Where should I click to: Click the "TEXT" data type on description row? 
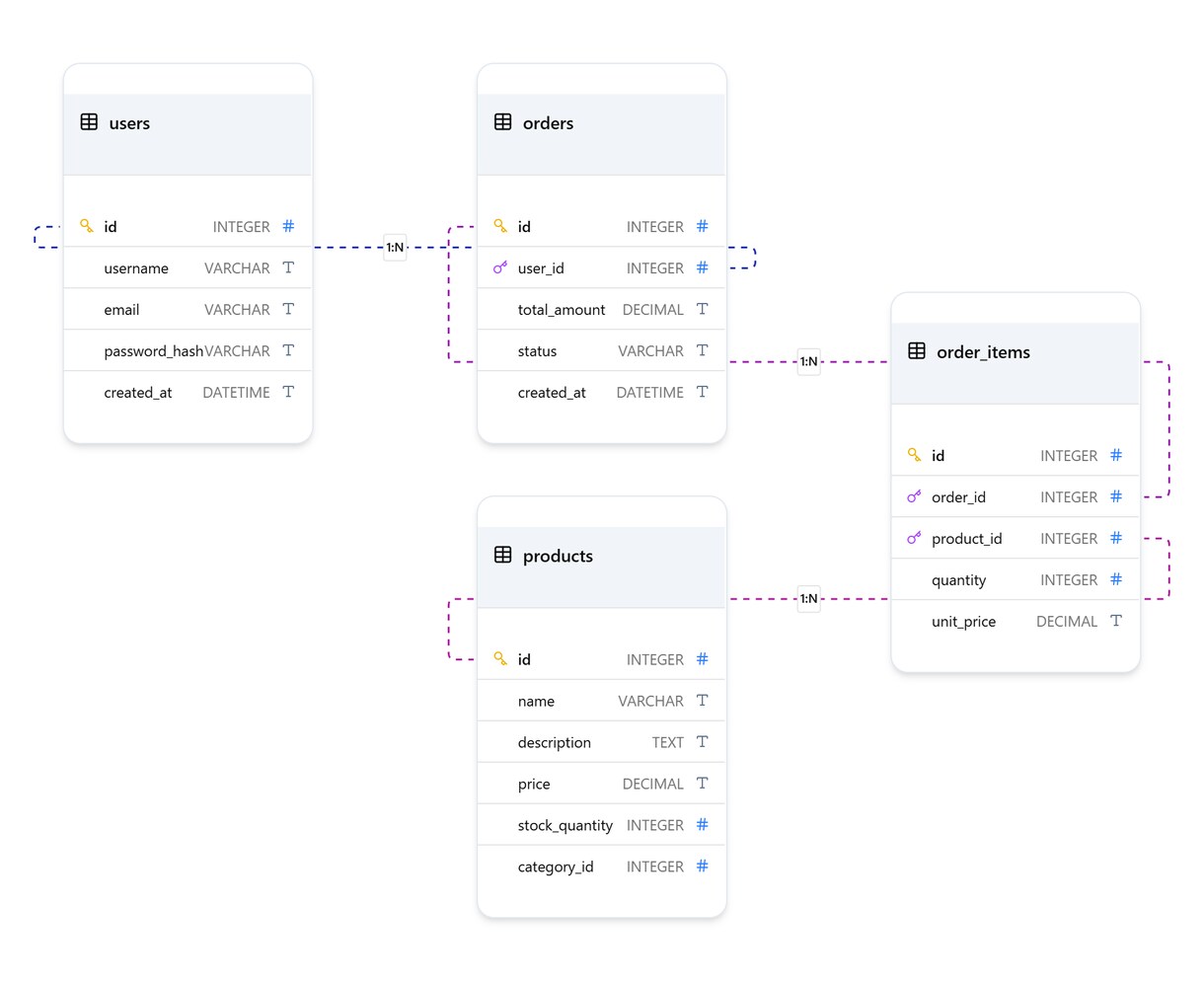pyautogui.click(x=667, y=742)
